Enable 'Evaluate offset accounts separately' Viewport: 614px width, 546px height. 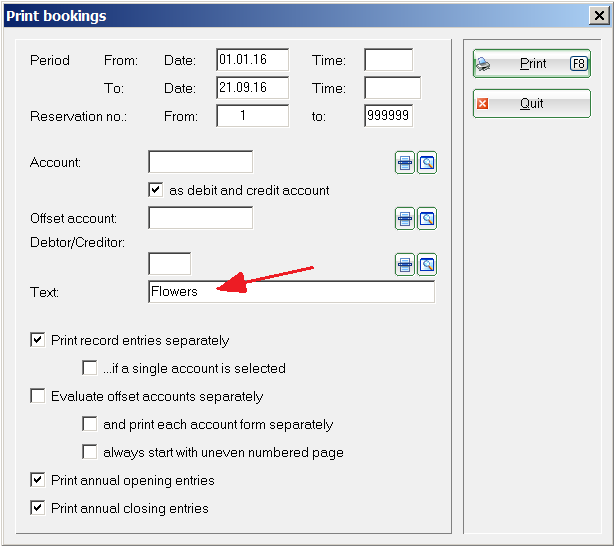click(x=37, y=396)
